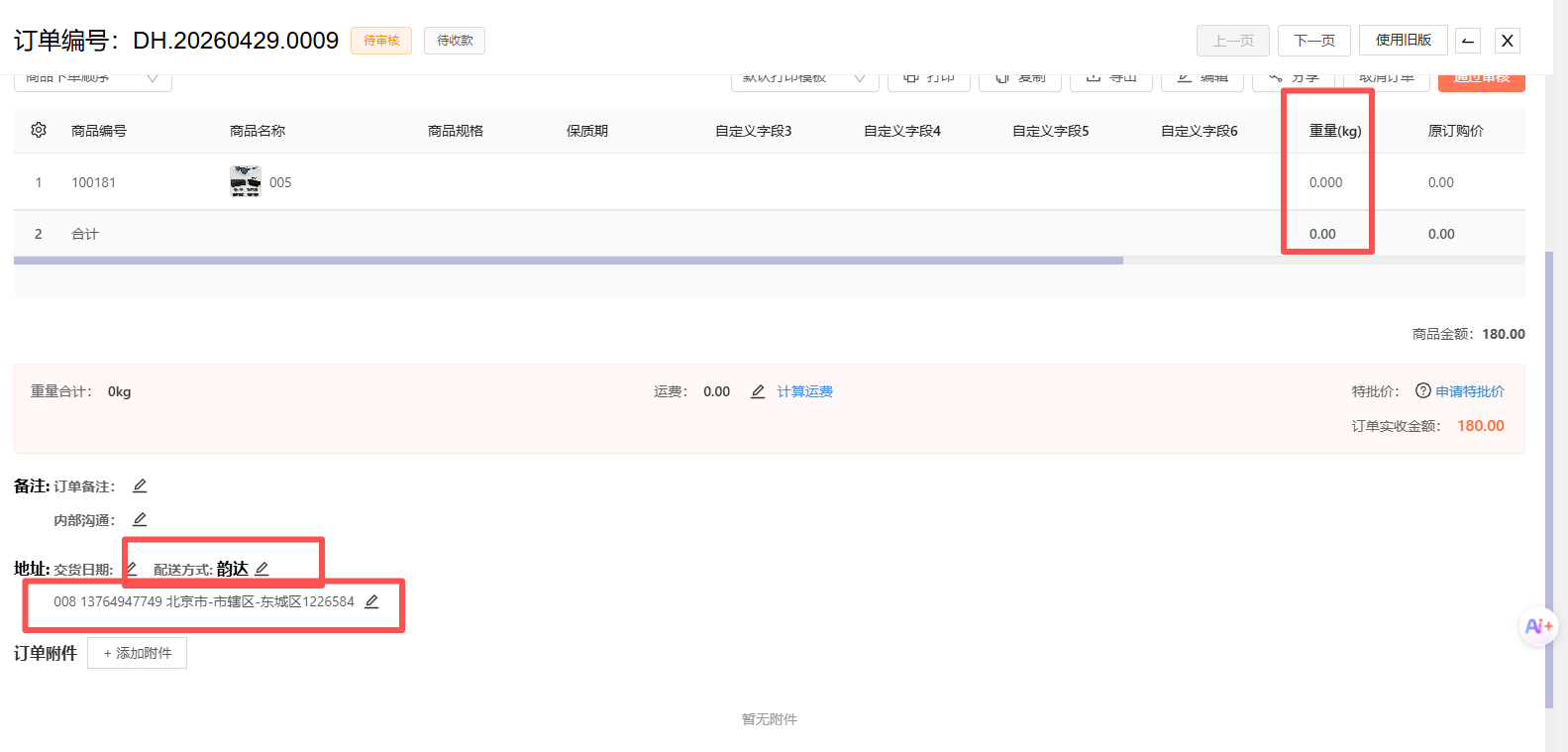Click the 自定义字段3 column header
Screen dimensions: 1568x752
tap(754, 131)
